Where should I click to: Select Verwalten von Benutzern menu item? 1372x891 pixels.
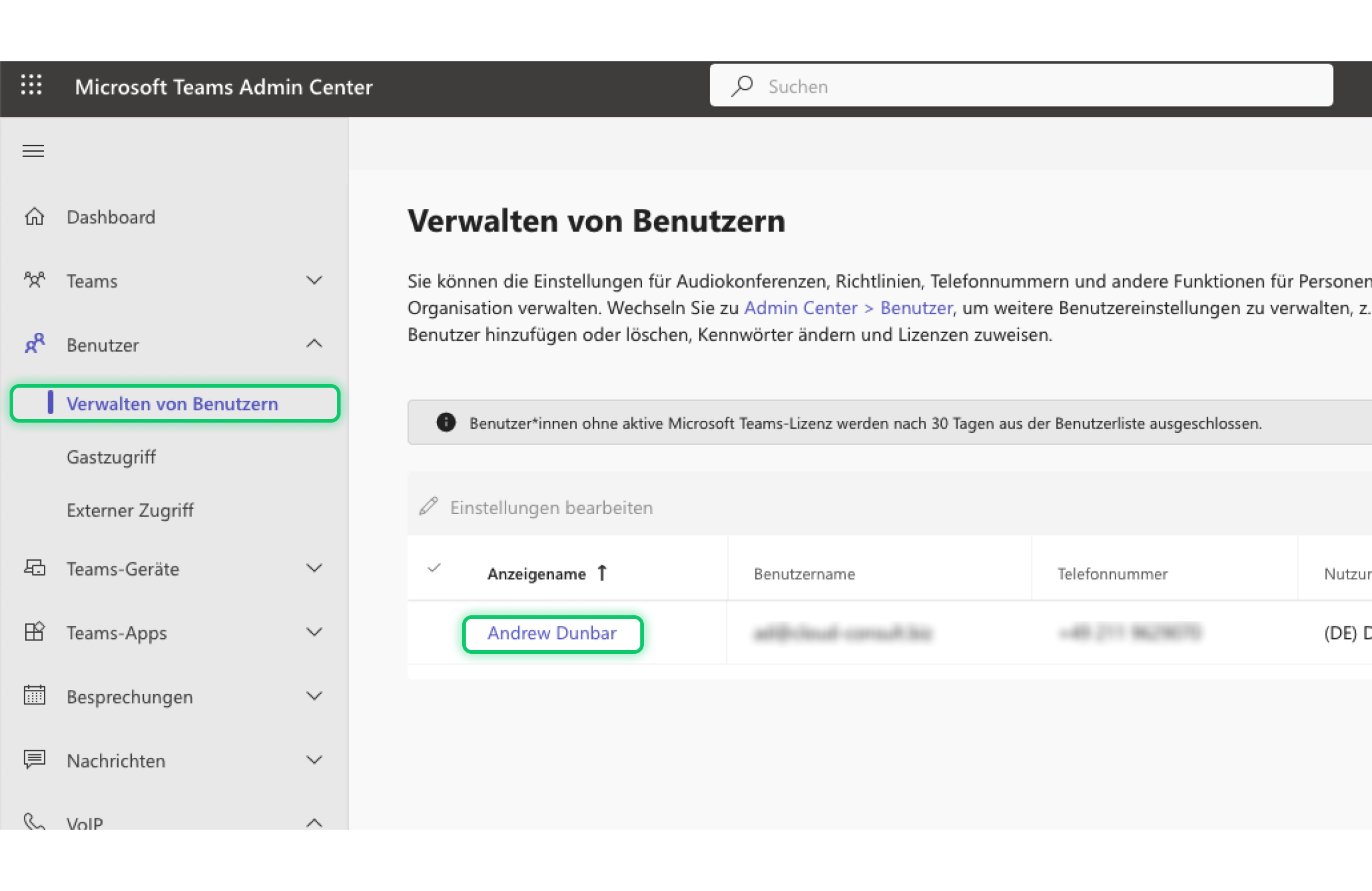[x=175, y=403]
